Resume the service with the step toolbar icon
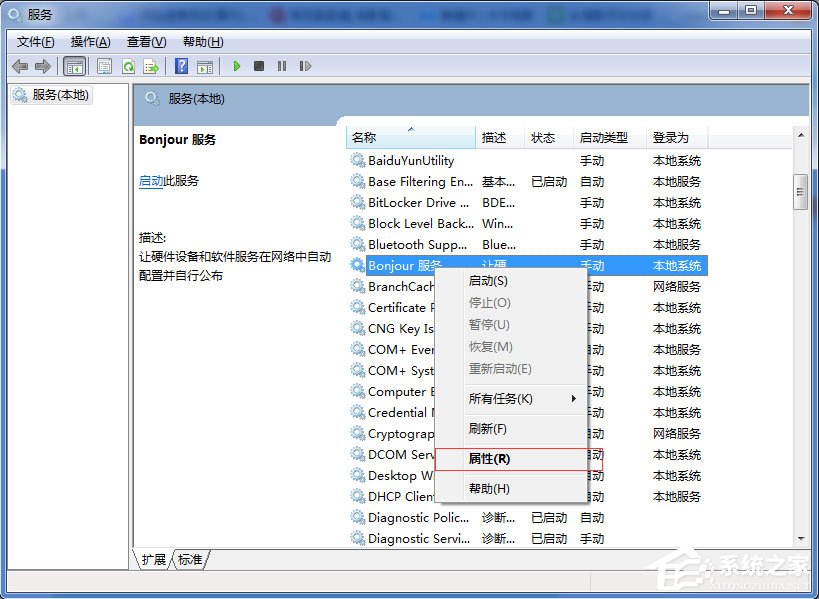The width and height of the screenshot is (819, 599). point(305,66)
